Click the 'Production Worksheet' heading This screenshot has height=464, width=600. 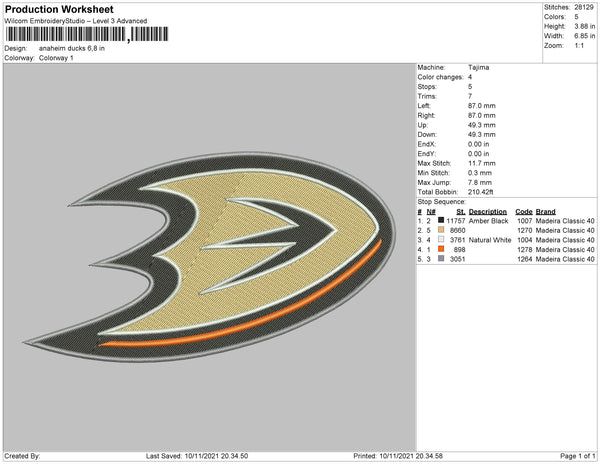click(59, 10)
